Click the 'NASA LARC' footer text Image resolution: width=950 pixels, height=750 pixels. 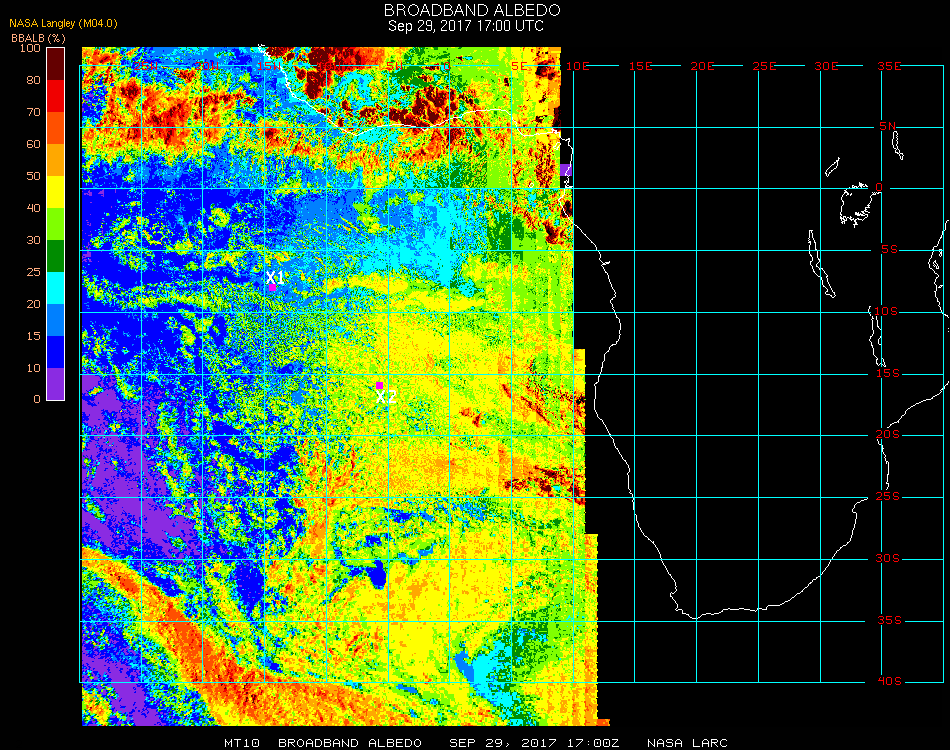(688, 743)
